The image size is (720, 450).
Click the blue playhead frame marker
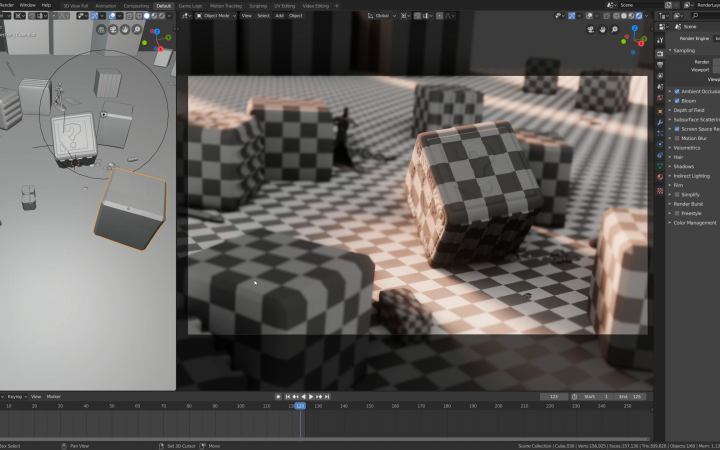coord(300,406)
